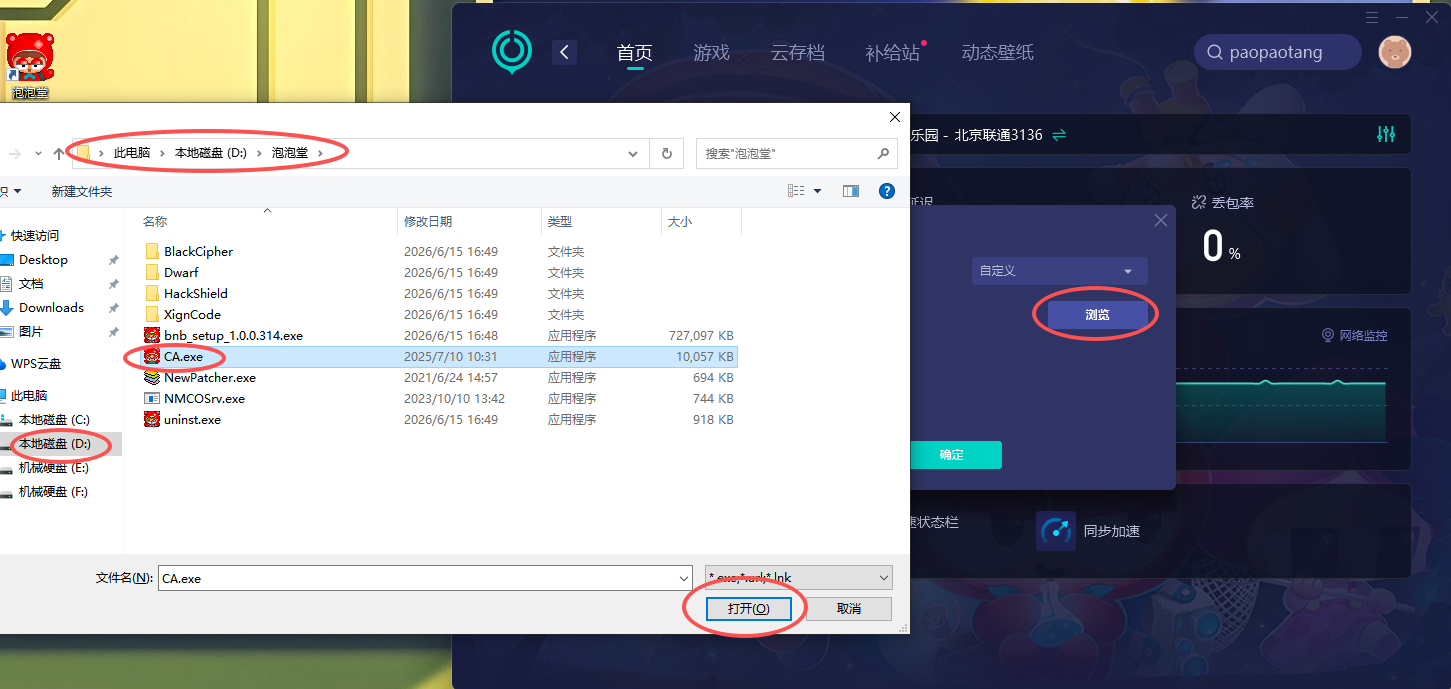Select 本地磁盘 (C:) in navigation pane
This screenshot has width=1451, height=689.
point(54,419)
